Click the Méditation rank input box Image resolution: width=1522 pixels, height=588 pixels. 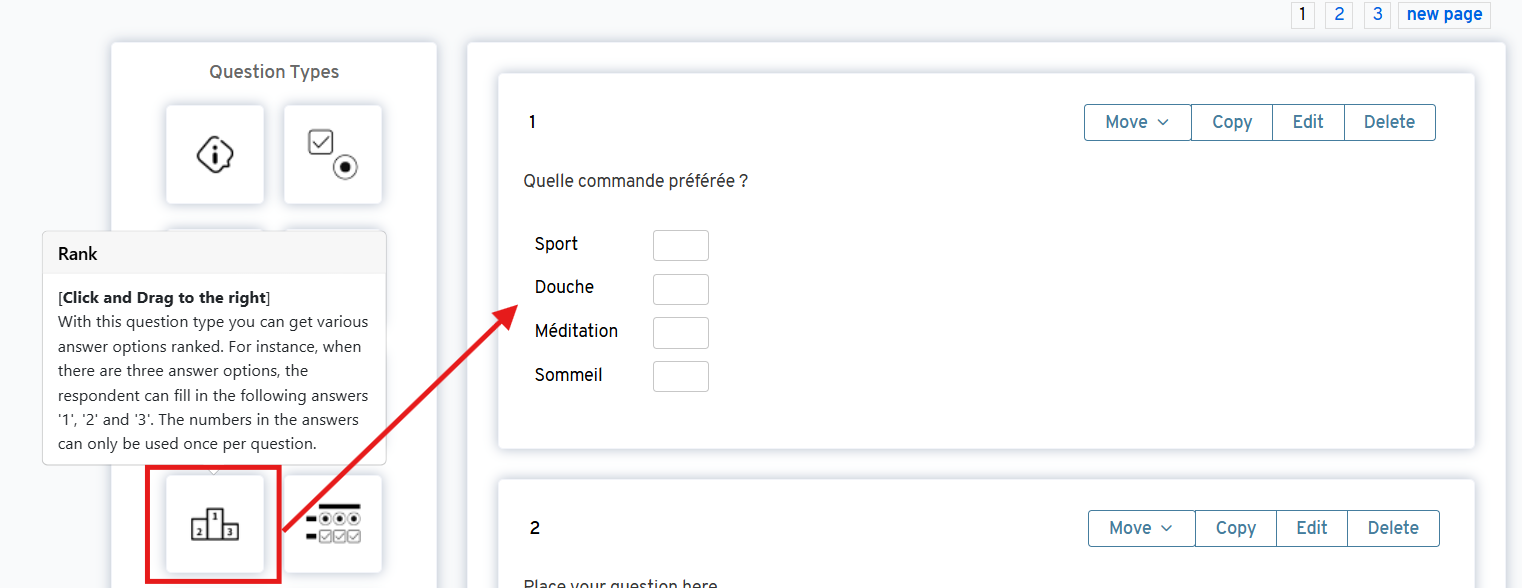[681, 333]
